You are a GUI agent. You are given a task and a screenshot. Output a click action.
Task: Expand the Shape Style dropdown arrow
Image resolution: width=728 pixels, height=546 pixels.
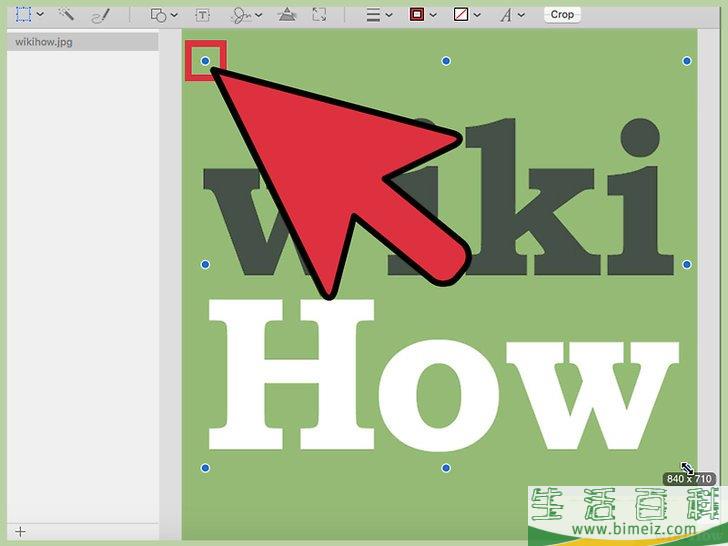(x=389, y=15)
